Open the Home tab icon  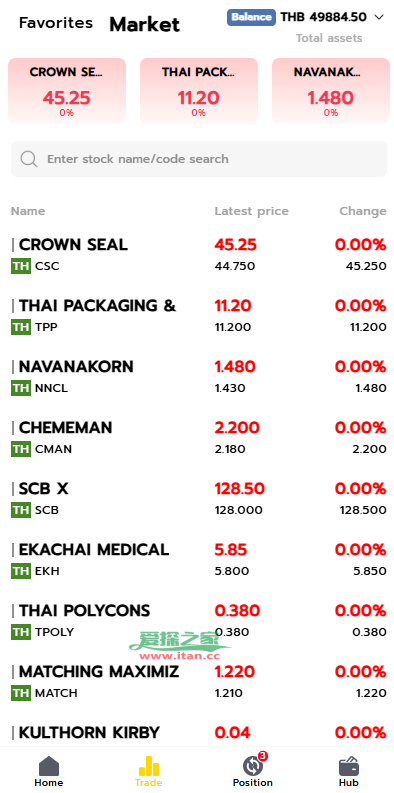[x=49, y=766]
